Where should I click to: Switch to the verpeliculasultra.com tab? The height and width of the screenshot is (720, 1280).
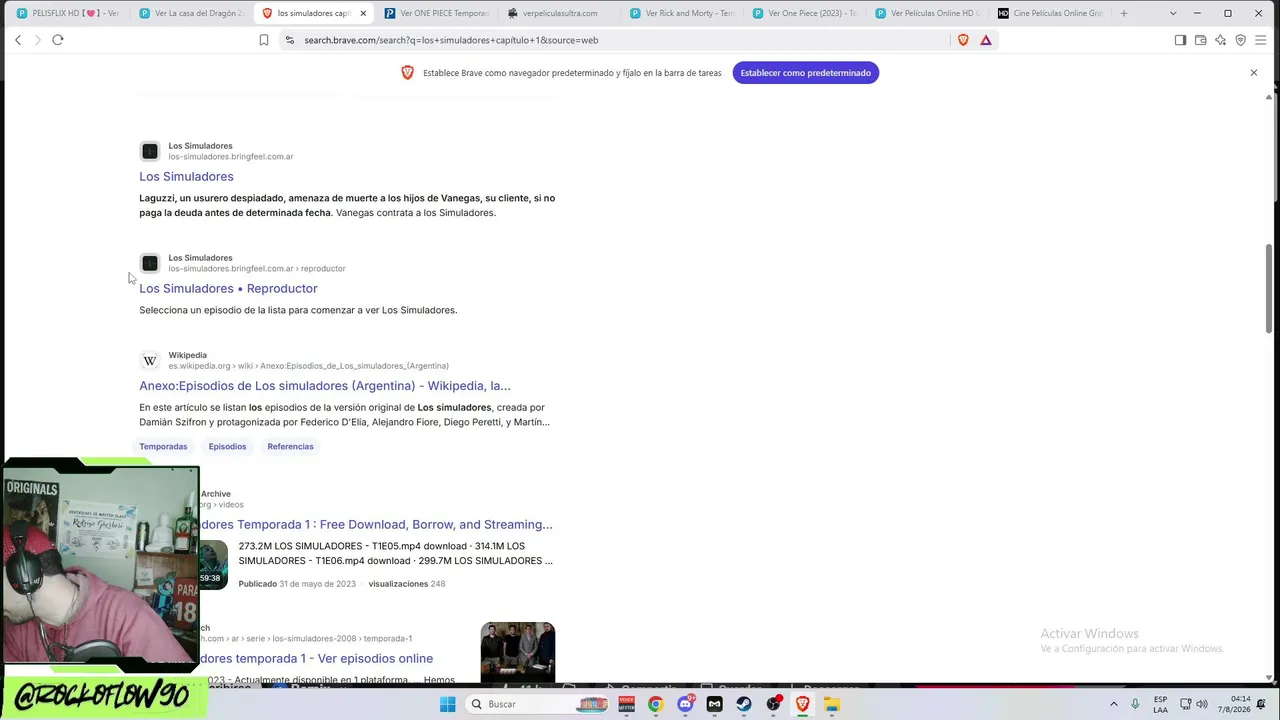point(560,13)
